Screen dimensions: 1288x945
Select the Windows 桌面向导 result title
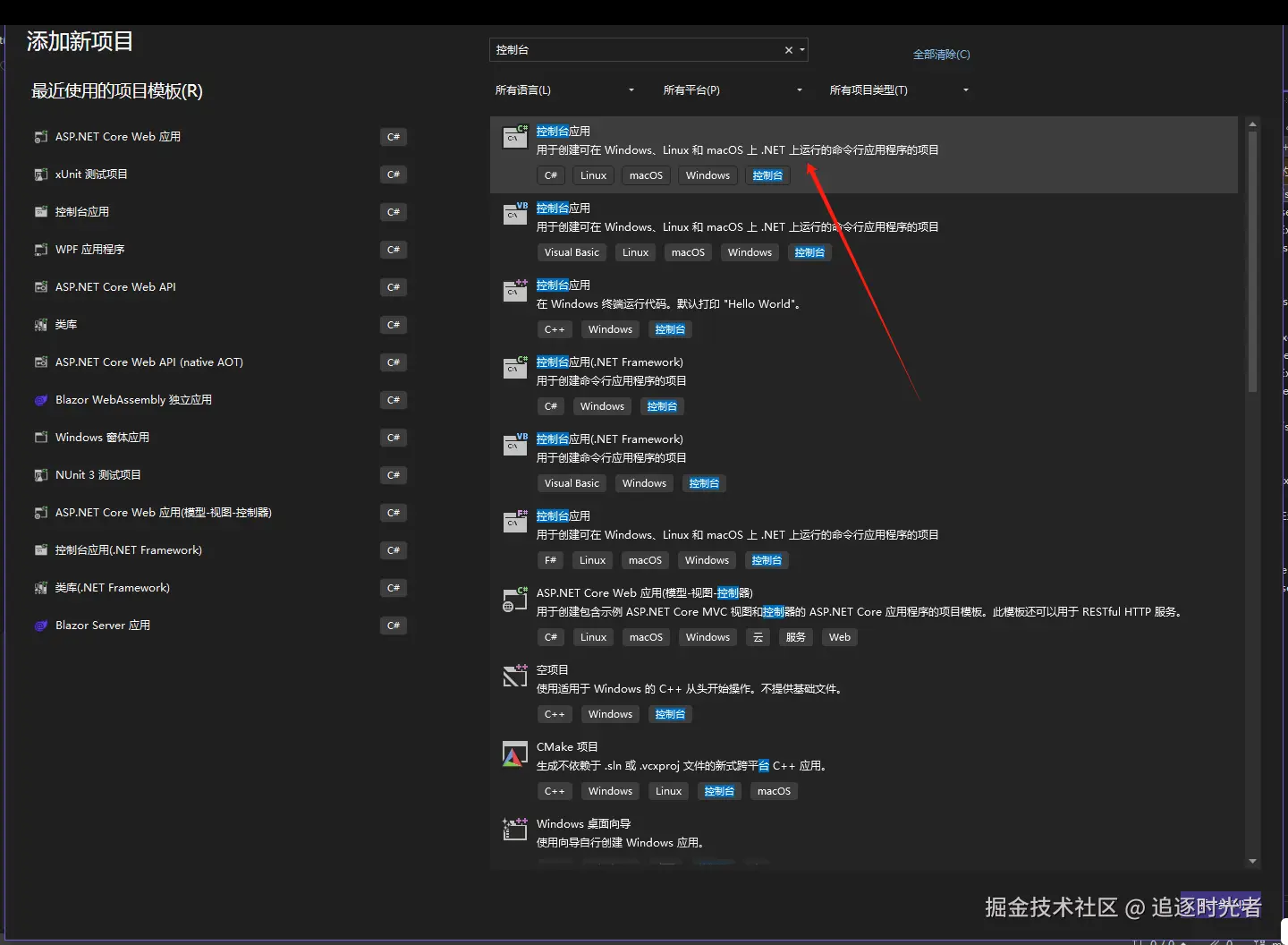click(584, 824)
